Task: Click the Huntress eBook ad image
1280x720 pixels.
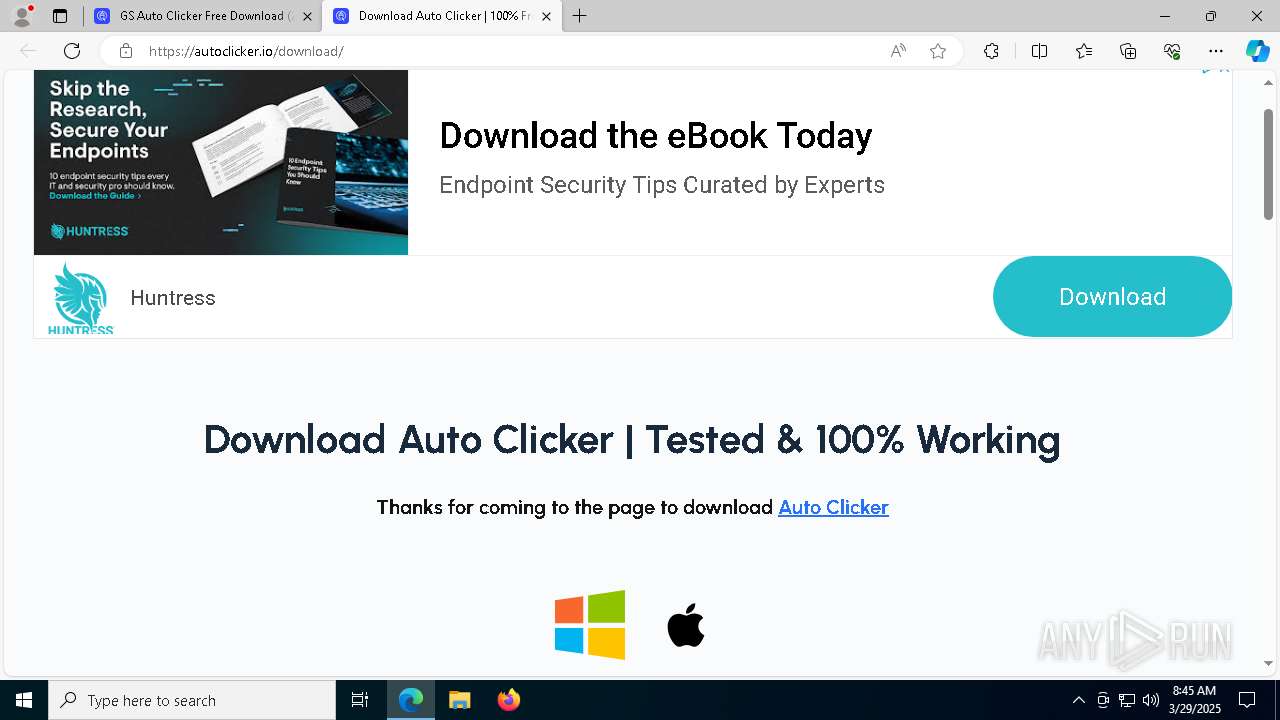Action: click(x=221, y=162)
